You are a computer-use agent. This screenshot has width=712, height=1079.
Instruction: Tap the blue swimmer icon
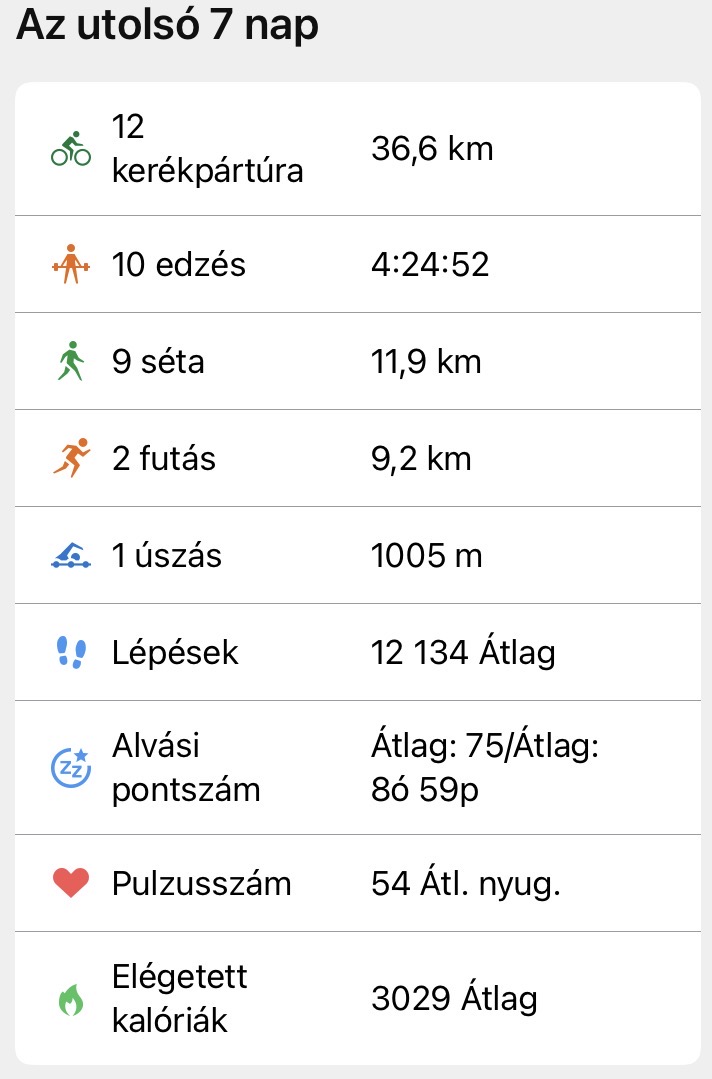tap(70, 556)
